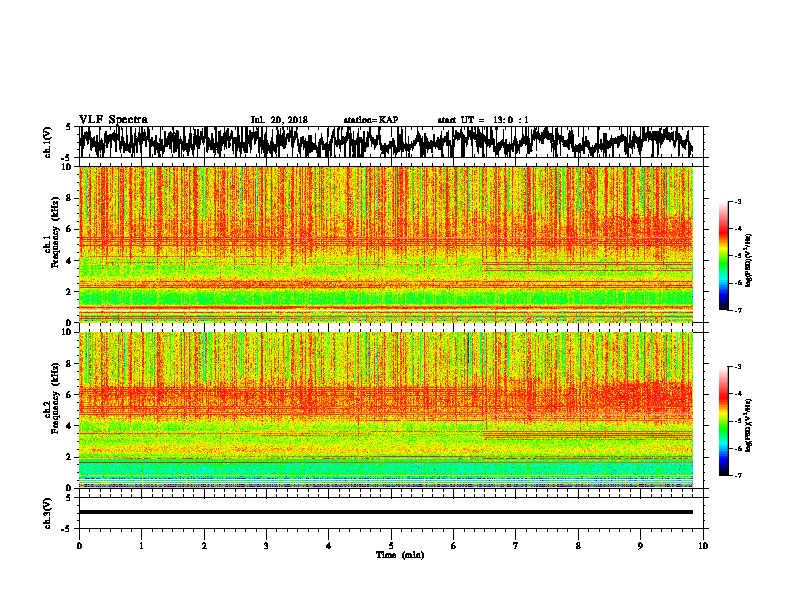Click the "1" minute tick label
792x612 pixels.
141,546
